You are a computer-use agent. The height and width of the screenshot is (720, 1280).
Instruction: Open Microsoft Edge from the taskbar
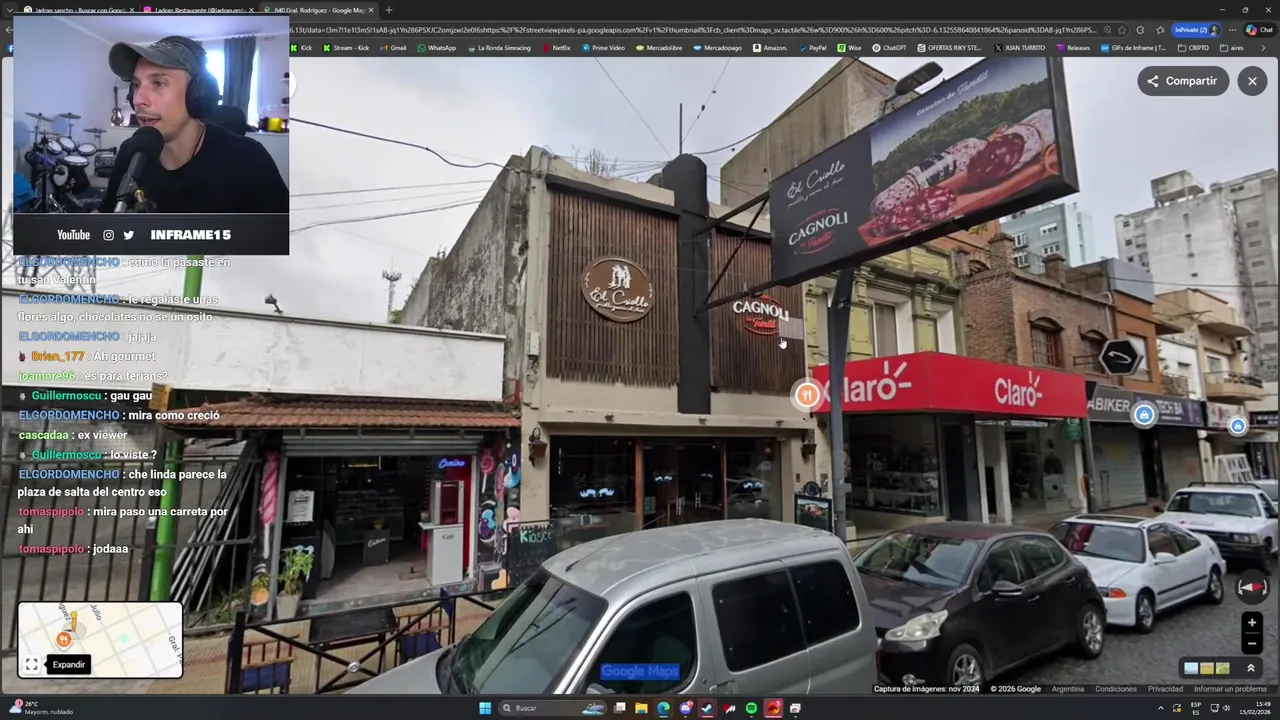tap(663, 708)
